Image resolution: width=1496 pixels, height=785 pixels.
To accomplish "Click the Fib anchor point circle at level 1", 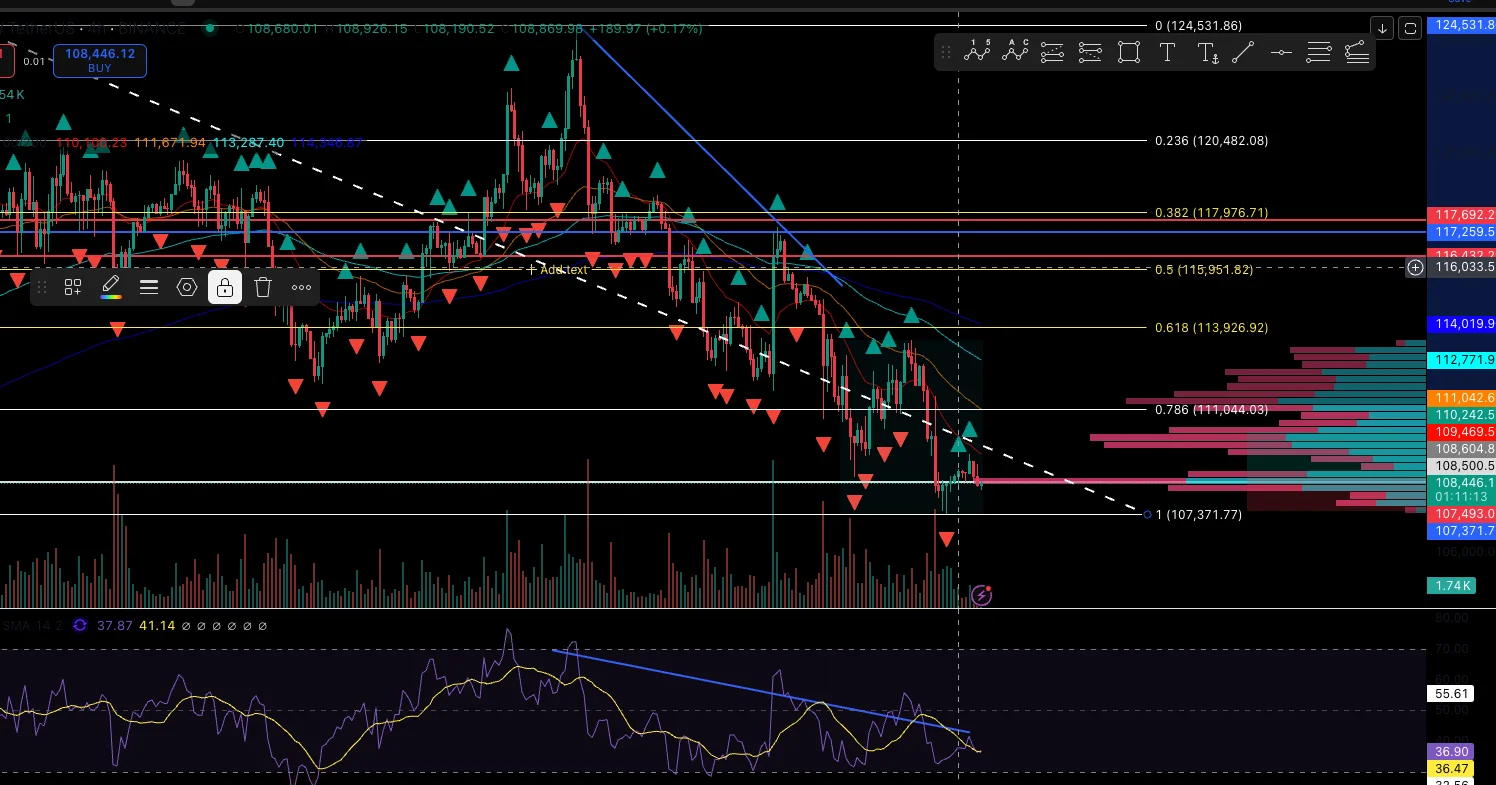I will click(x=1146, y=515).
